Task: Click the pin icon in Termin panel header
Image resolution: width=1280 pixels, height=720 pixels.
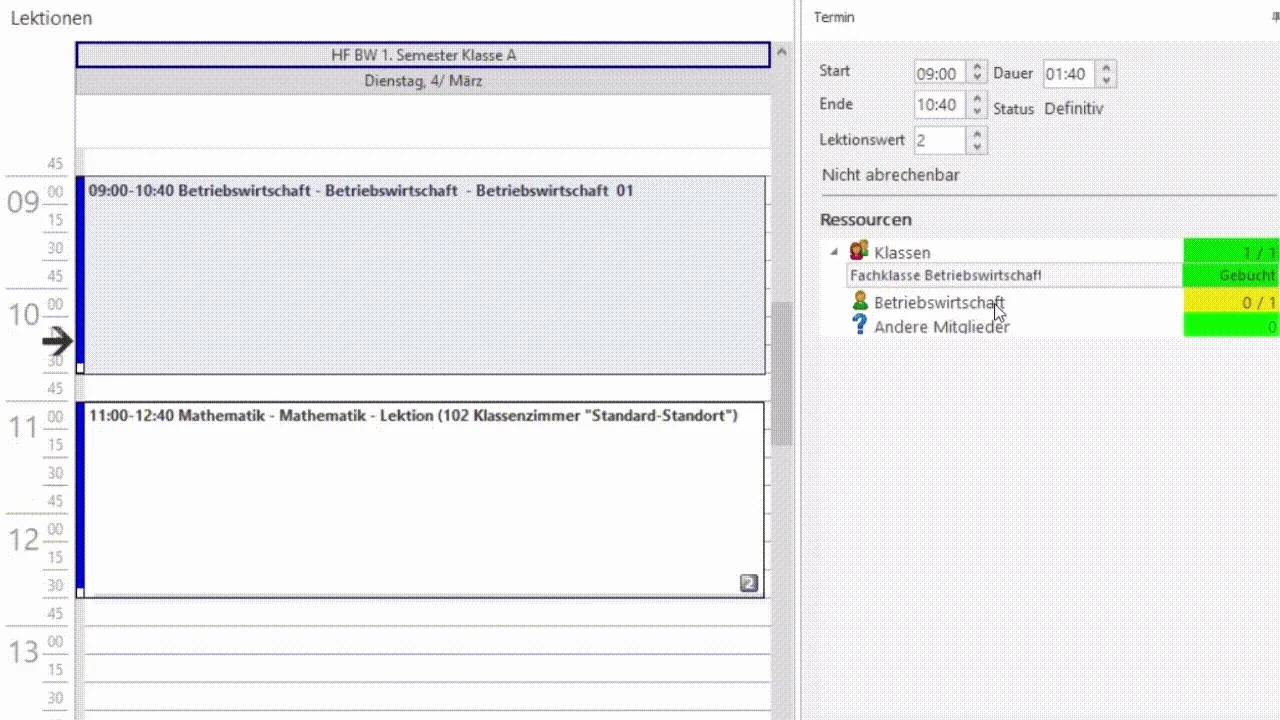Action: (x=1274, y=18)
